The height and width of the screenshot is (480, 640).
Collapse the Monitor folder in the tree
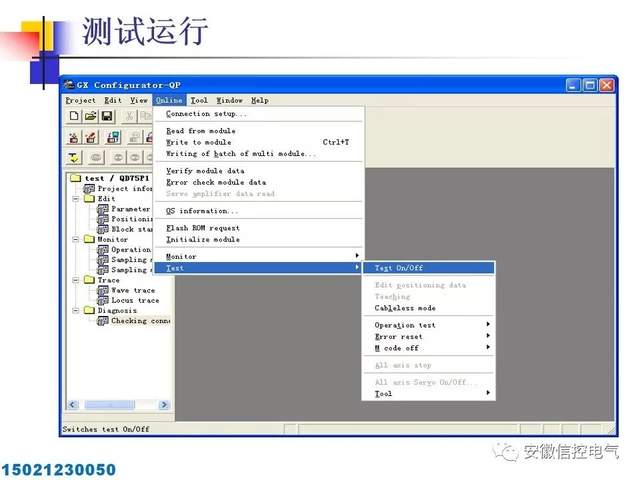[x=76, y=239]
